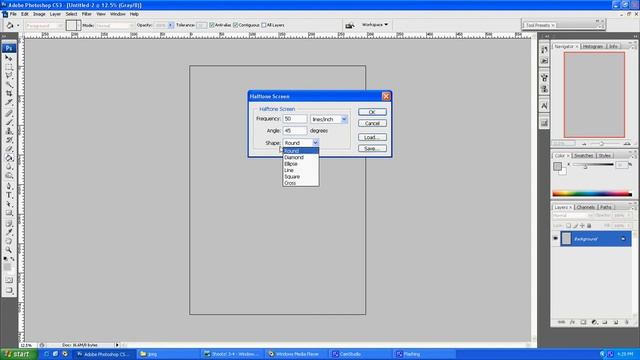Screen dimensions: 640x360
Task: Click Cancel in Halftone Screen dialog
Action: [372, 123]
